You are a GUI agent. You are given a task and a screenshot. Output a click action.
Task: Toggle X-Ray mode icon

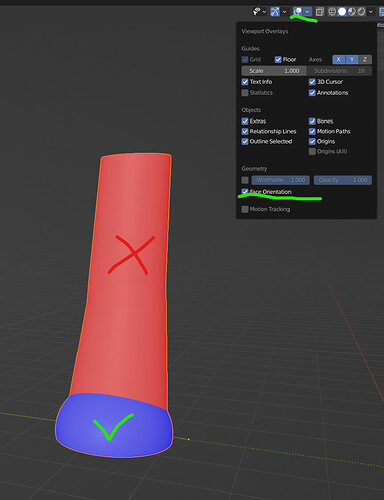(319, 12)
